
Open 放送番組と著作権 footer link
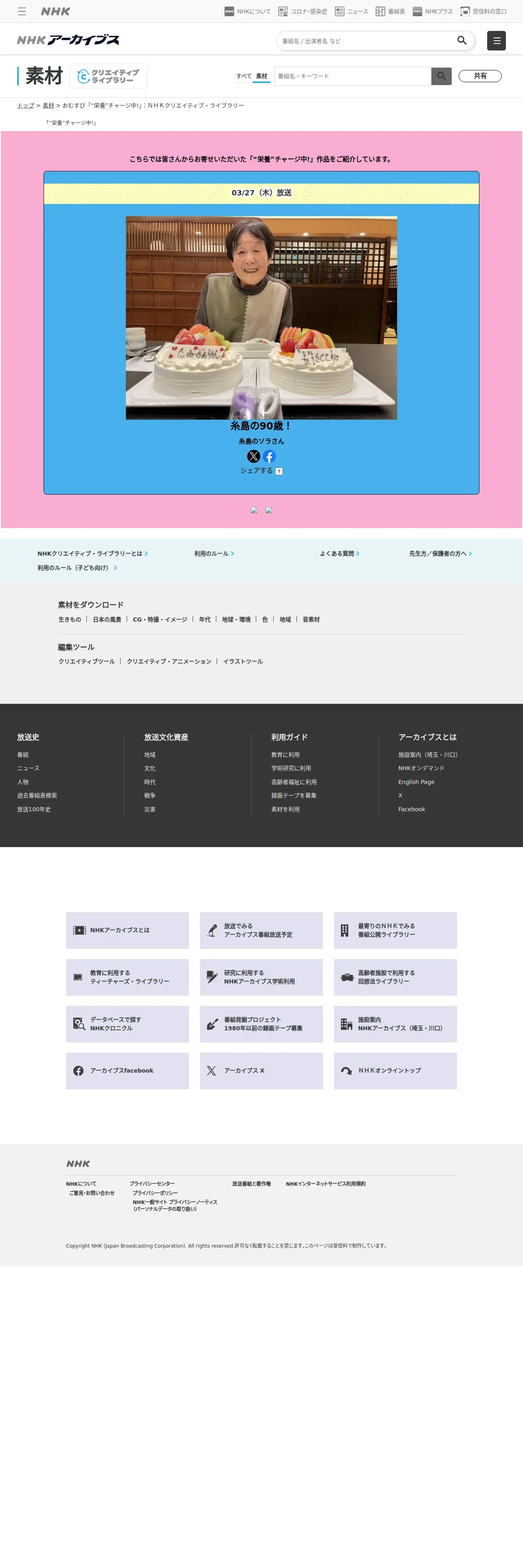251,1184
